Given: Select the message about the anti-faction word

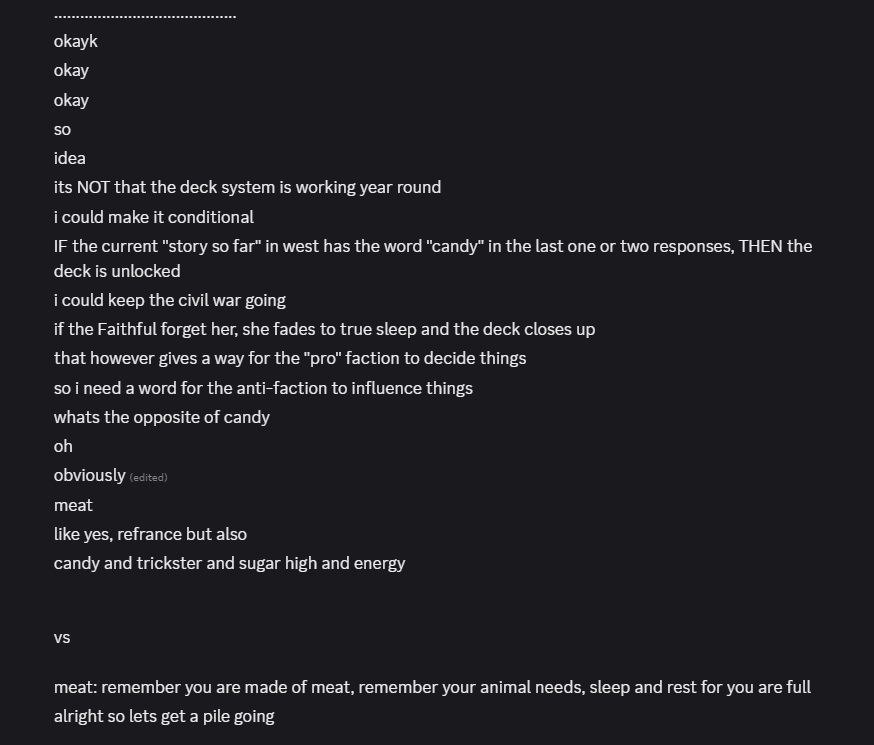Looking at the screenshot, I should pyautogui.click(x=263, y=388).
